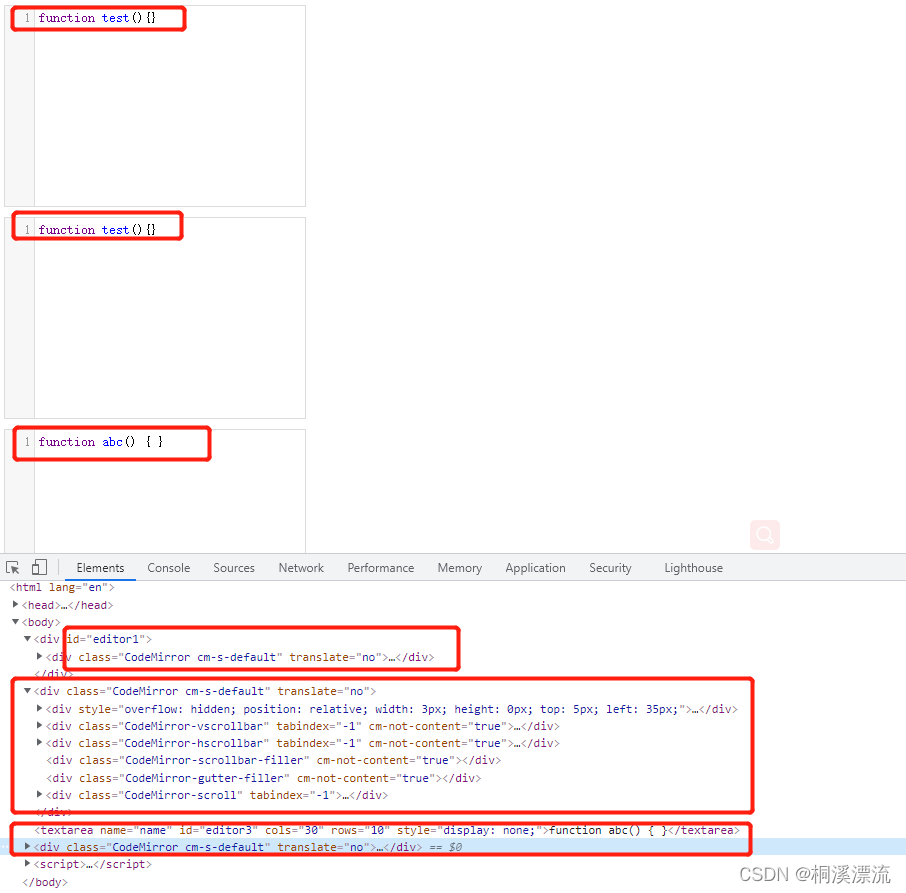Click line number 1 in second editor gutter

pyautogui.click(x=27, y=230)
